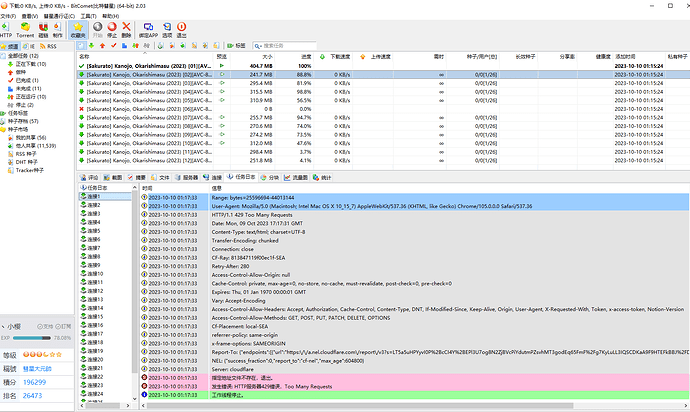Viewport: 690px width, 412px height.
Task: Click the red Stop (停止) toolbar button
Action: [112, 30]
